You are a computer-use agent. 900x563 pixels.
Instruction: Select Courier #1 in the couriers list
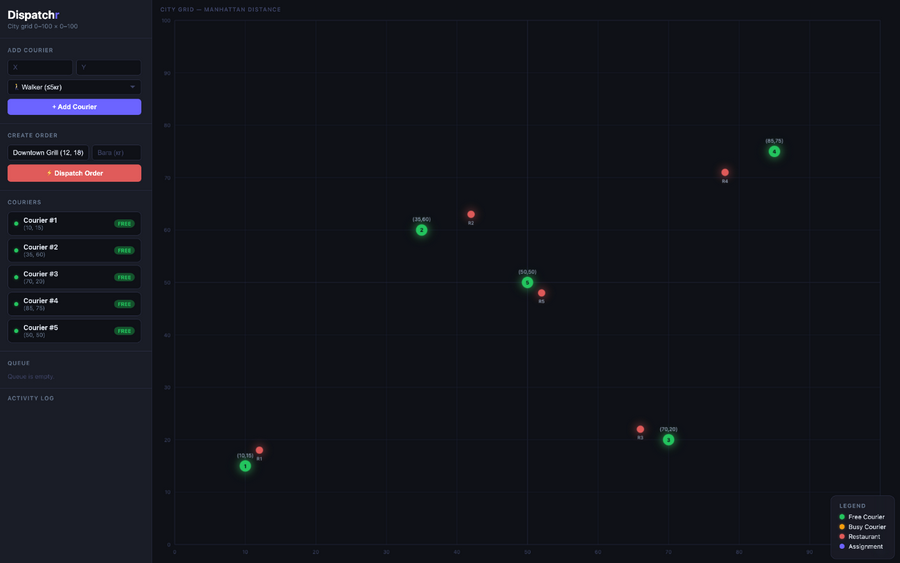[x=74, y=224]
